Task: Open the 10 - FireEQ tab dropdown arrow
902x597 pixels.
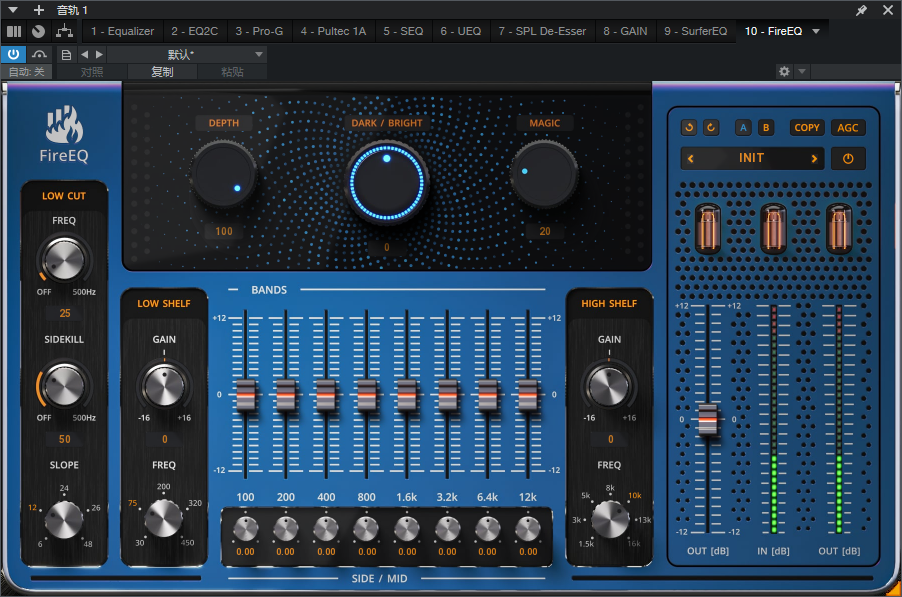Action: [x=816, y=31]
